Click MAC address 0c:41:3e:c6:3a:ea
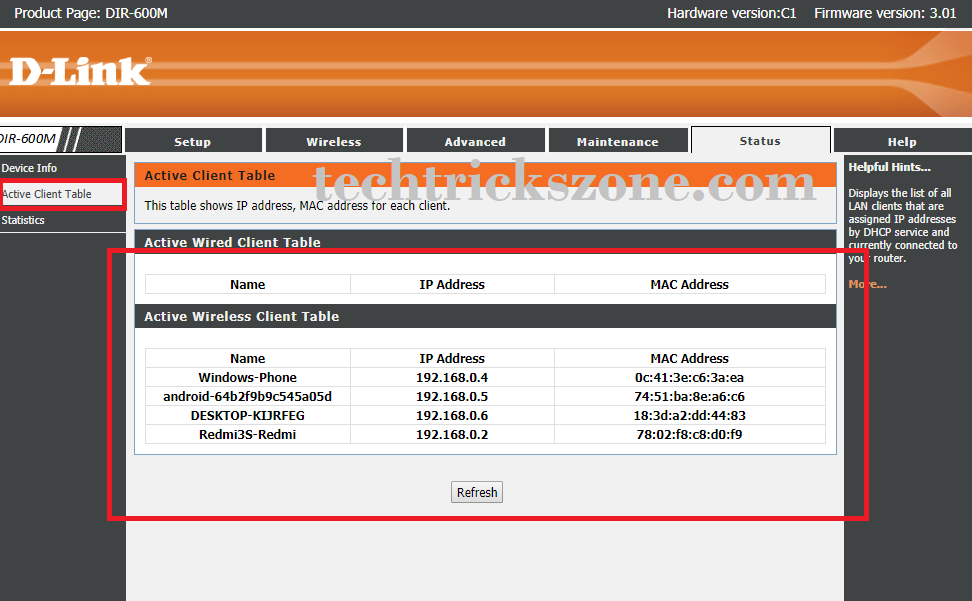This screenshot has width=972, height=601. 689,378
